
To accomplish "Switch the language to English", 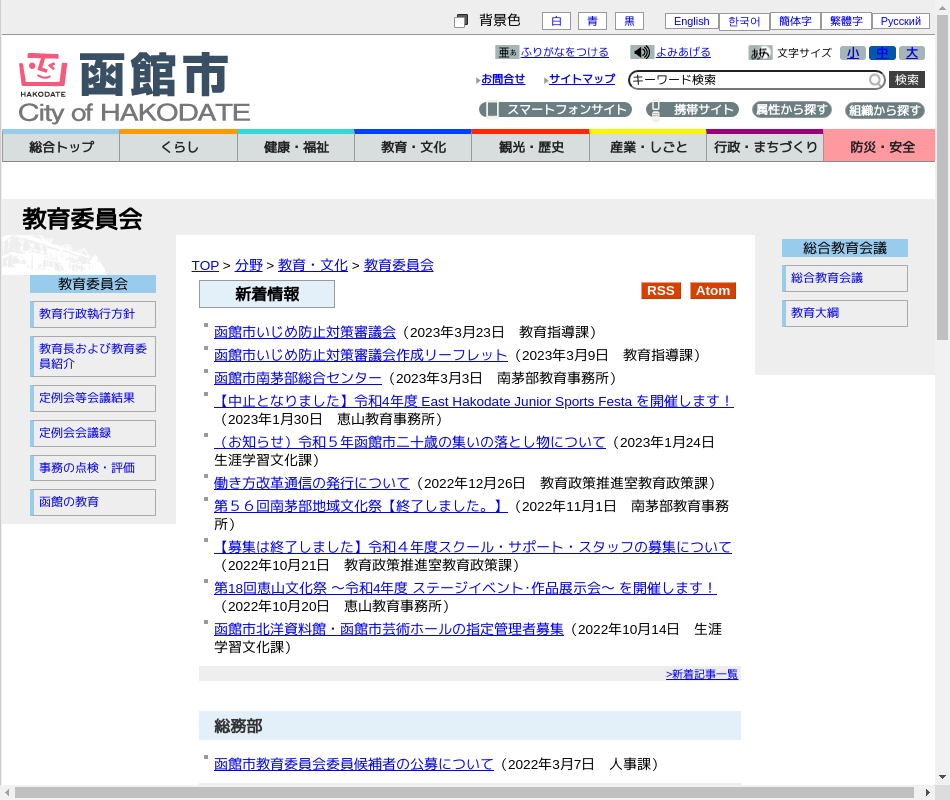I will click(x=691, y=21).
